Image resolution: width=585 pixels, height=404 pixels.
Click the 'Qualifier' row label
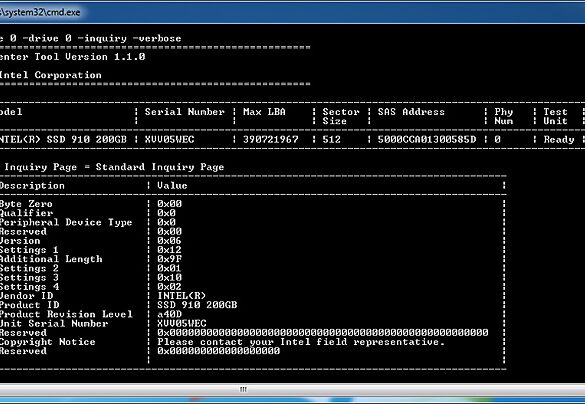point(26,213)
